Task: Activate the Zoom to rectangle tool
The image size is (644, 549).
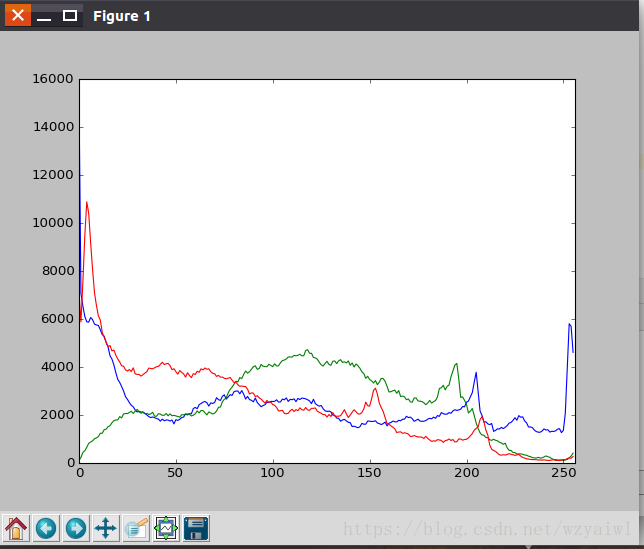Action: (x=136, y=528)
